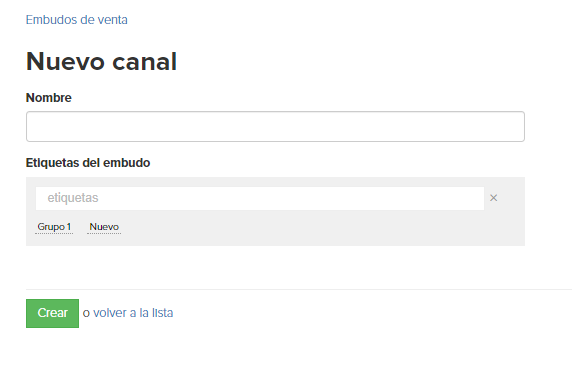
Task: Submit the new funnel with Crear
Action: 52,313
